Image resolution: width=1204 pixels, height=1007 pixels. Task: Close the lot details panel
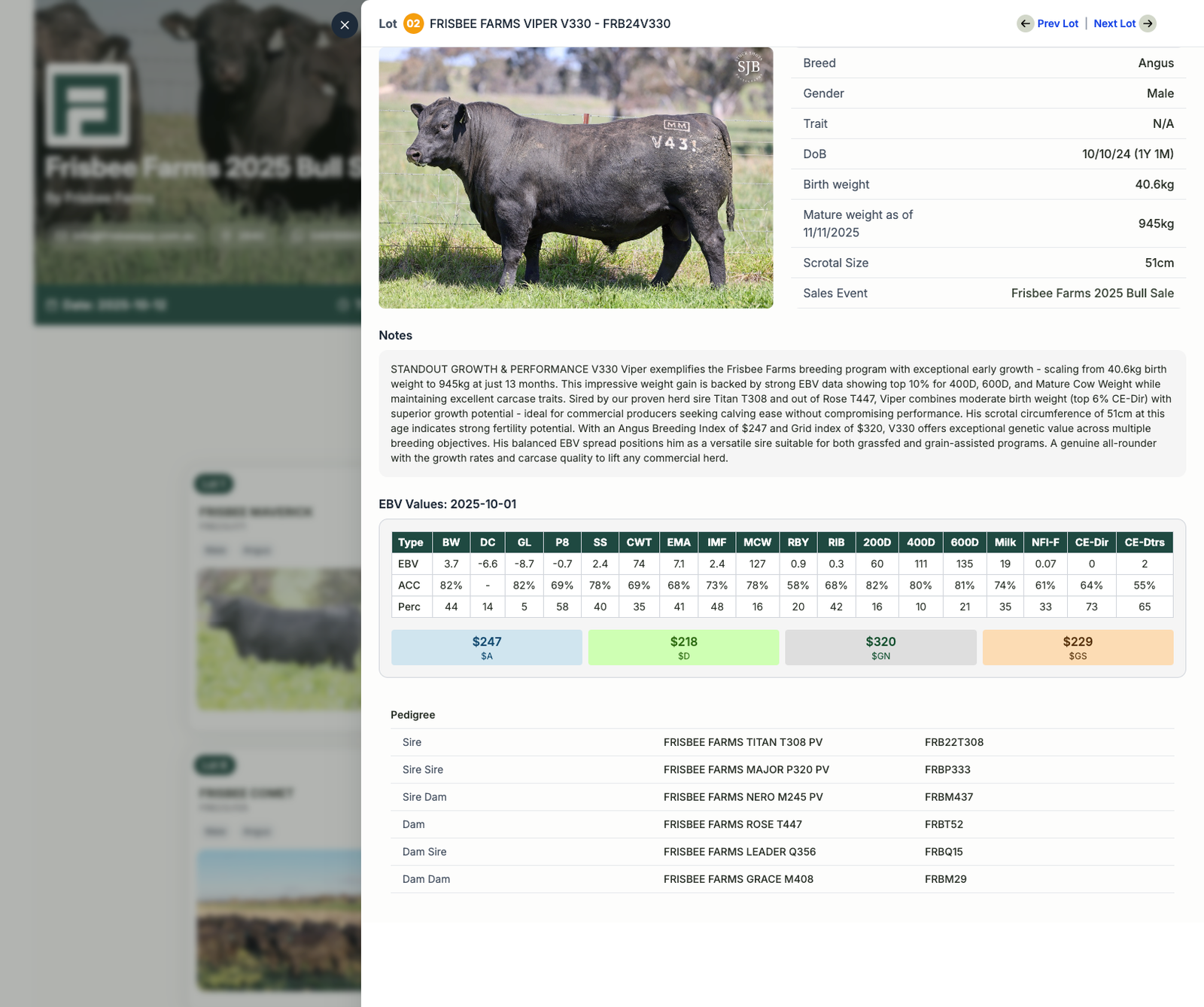click(345, 25)
